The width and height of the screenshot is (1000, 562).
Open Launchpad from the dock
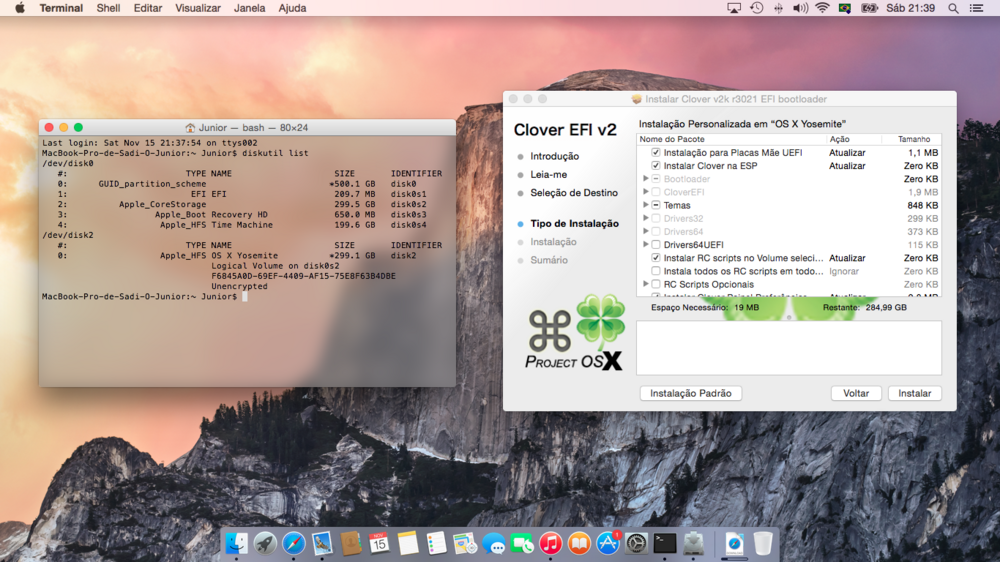pyautogui.click(x=265, y=543)
